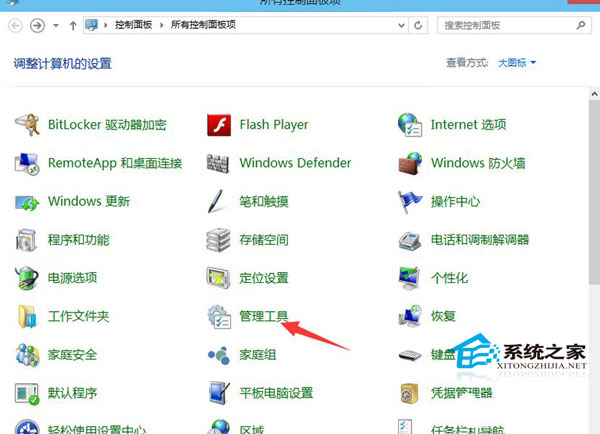
Task: Open the Windows Defender icon
Action: pyautogui.click(x=219, y=163)
